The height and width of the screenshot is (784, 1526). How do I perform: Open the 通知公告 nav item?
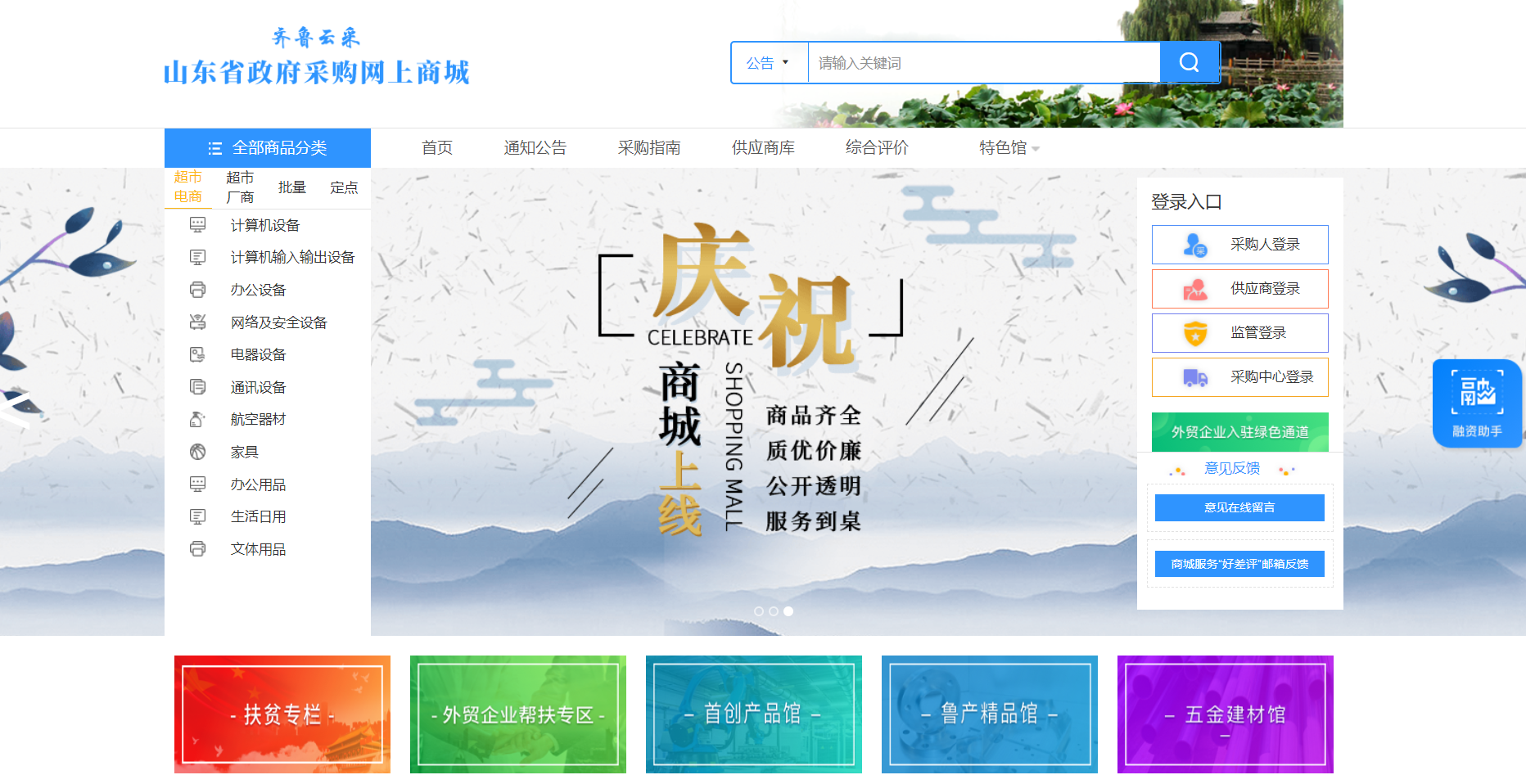[535, 147]
